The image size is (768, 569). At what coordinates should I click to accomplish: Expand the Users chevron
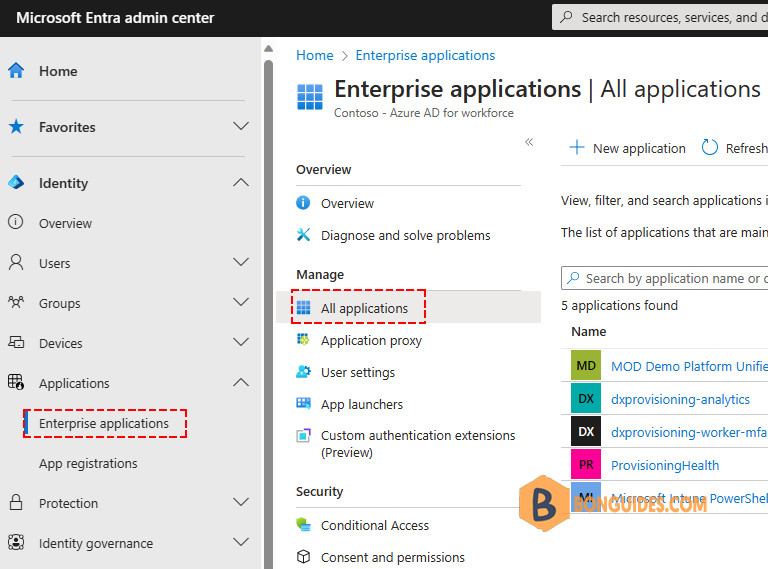click(x=240, y=262)
